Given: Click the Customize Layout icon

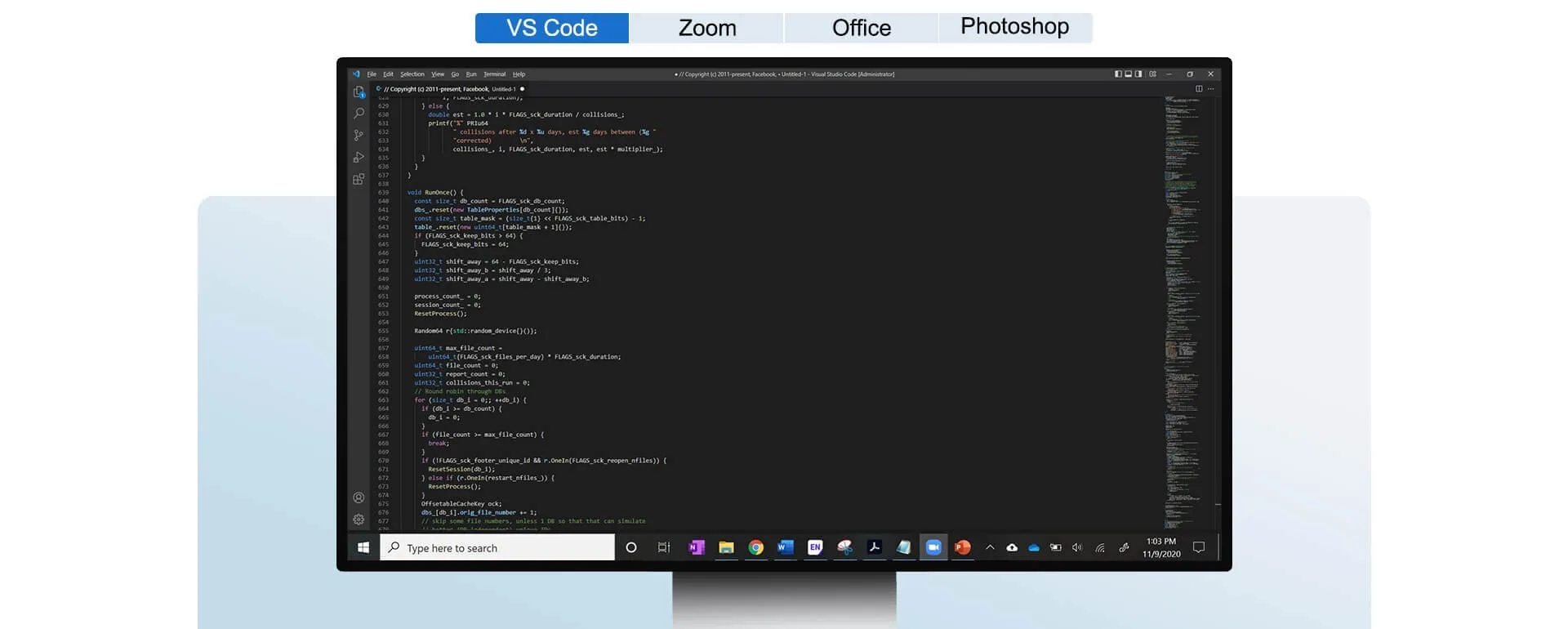Looking at the screenshot, I should tap(1152, 74).
